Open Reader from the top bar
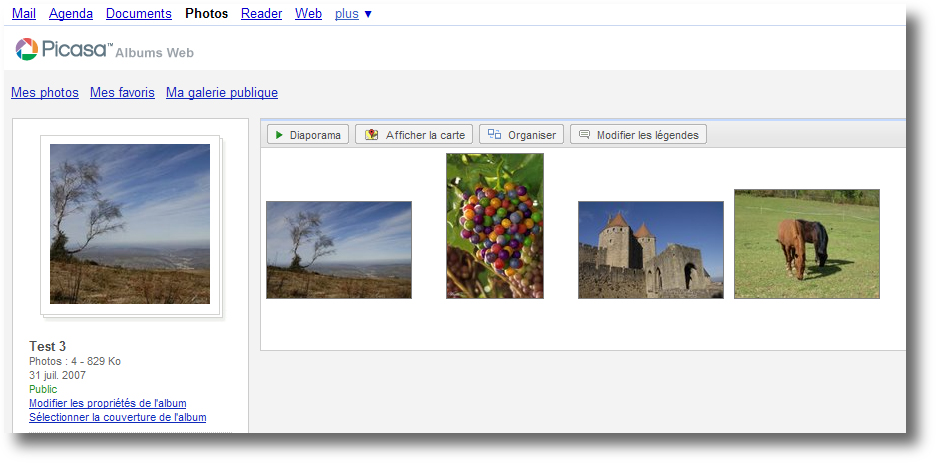Screen dimensions: 940x469 point(261,14)
